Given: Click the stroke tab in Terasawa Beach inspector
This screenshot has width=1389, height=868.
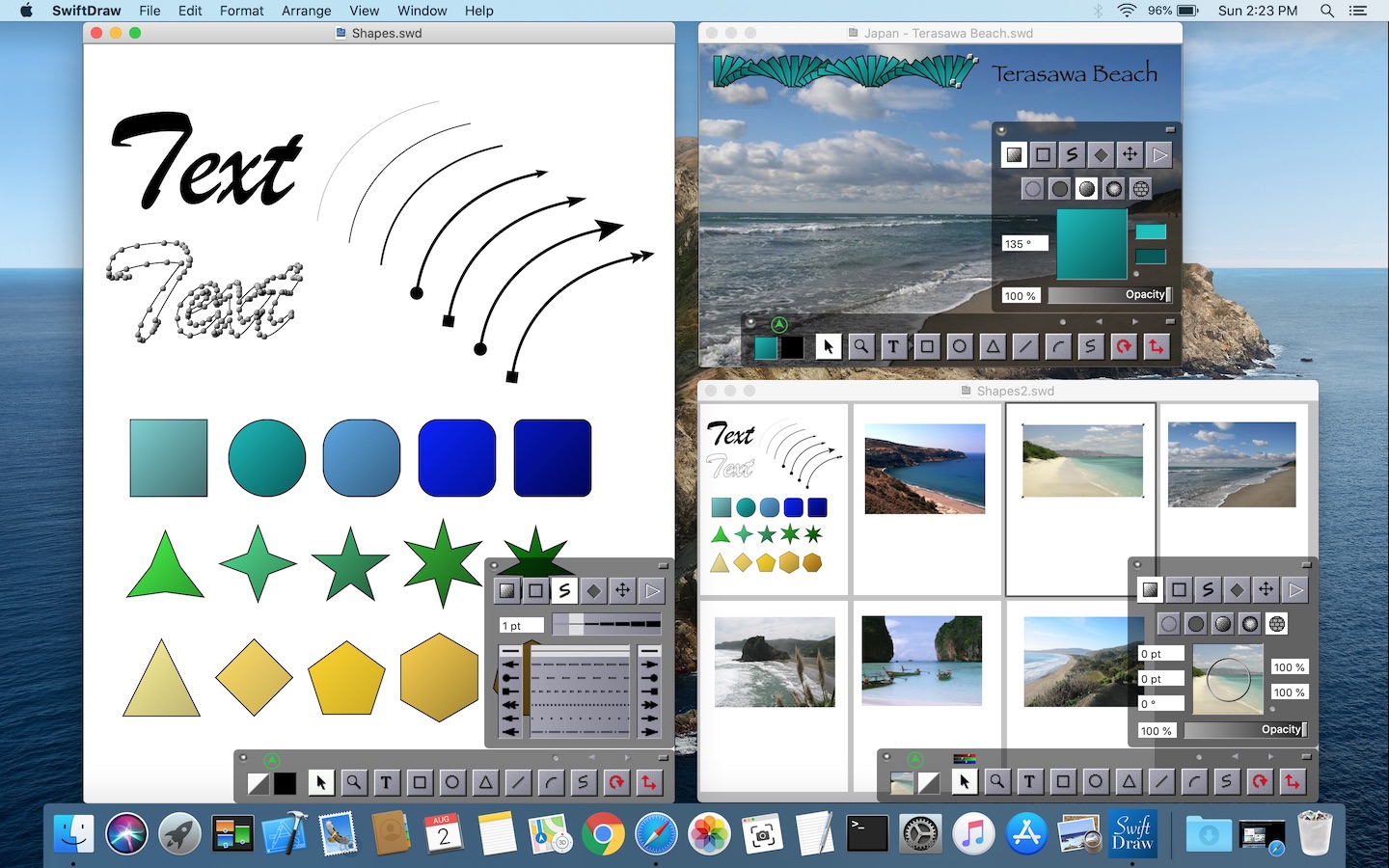Looking at the screenshot, I should tap(1043, 154).
